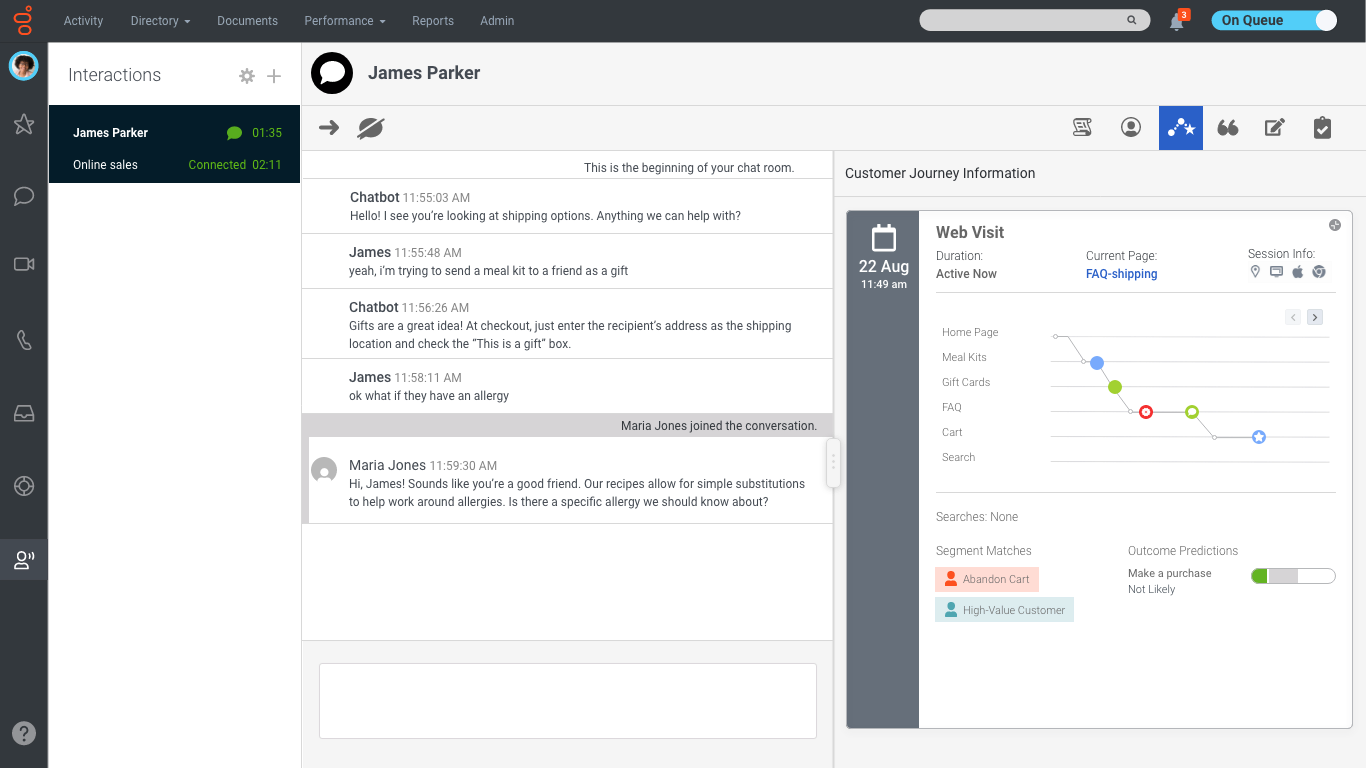This screenshot has height=768, width=1366.
Task: Open the checklist clipboard icon
Action: click(1322, 127)
